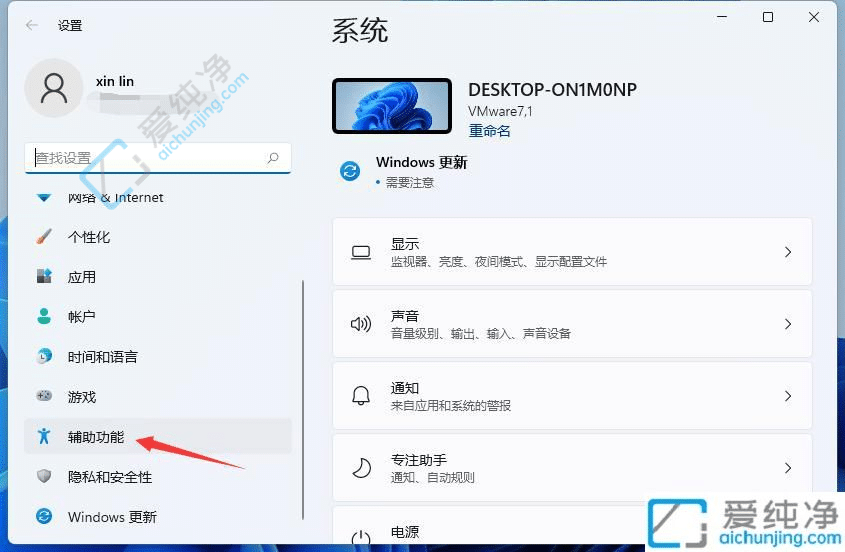Screen dimensions: 845x552
Task: Open 应用 in the sidebar
Action: [x=158, y=277]
